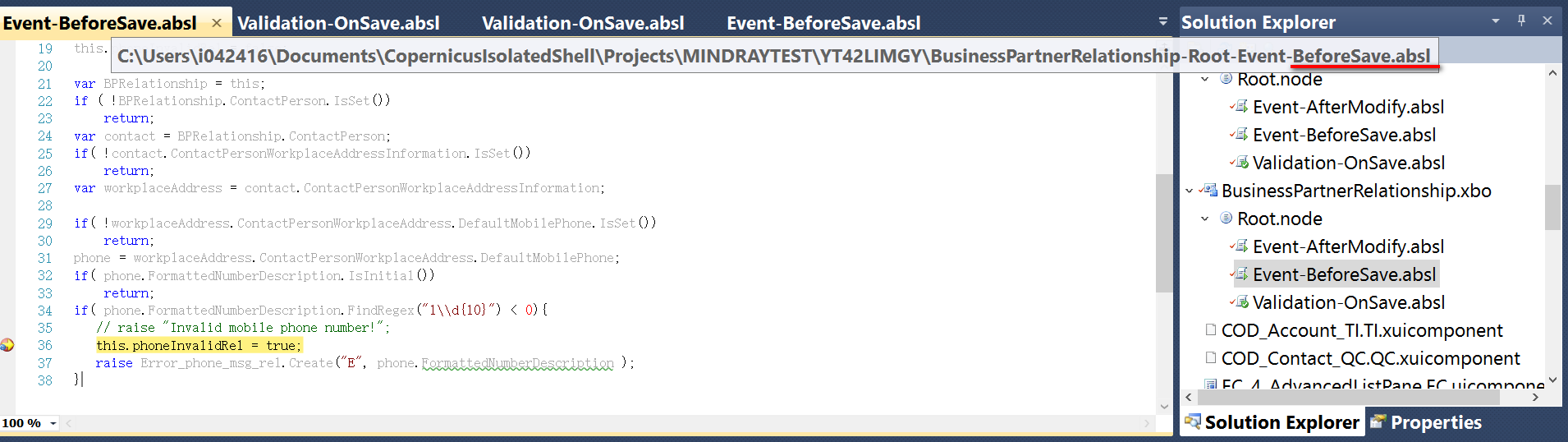Click the Properties tab icon
The image size is (1568, 442).
(1378, 422)
